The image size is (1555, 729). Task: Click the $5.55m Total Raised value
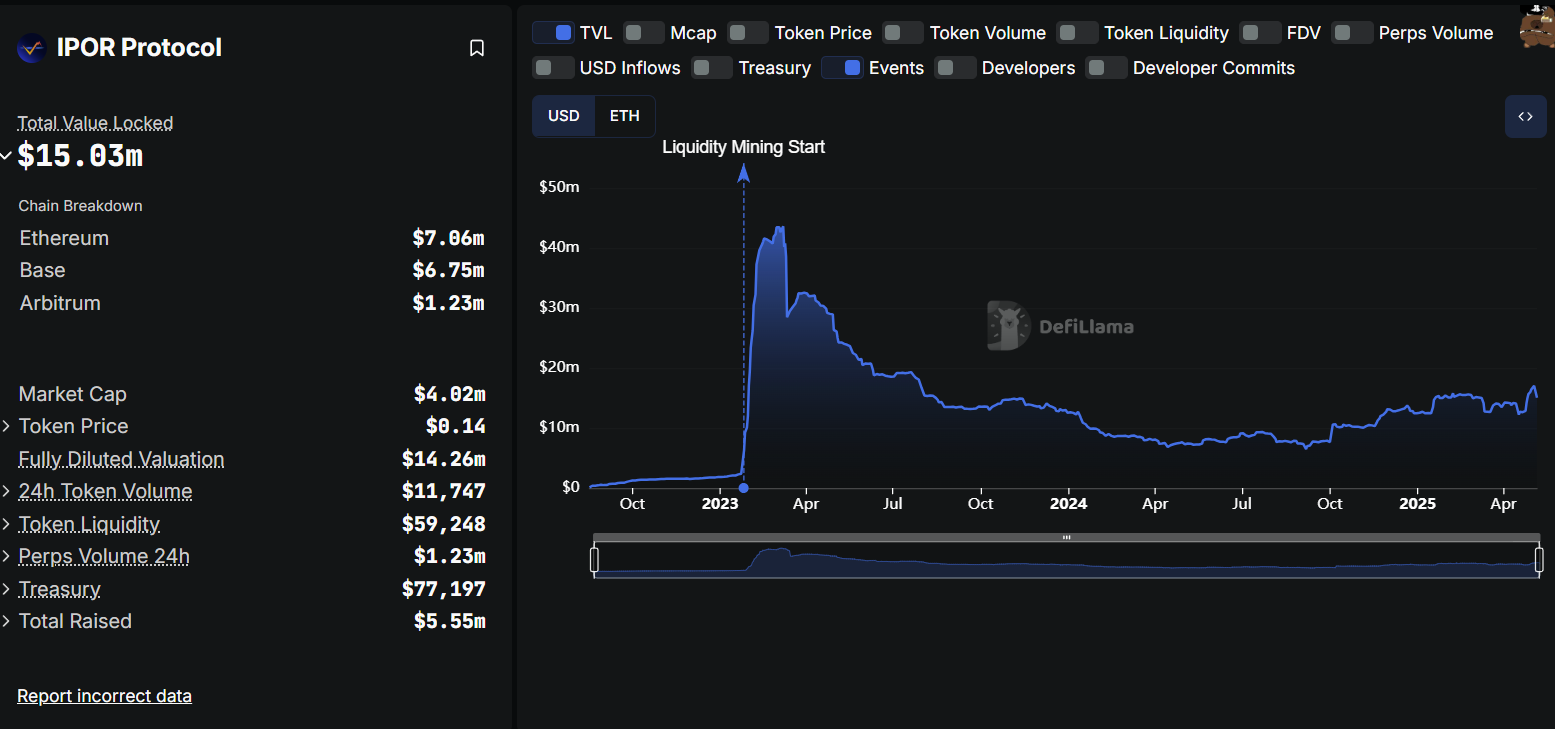[x=449, y=621]
